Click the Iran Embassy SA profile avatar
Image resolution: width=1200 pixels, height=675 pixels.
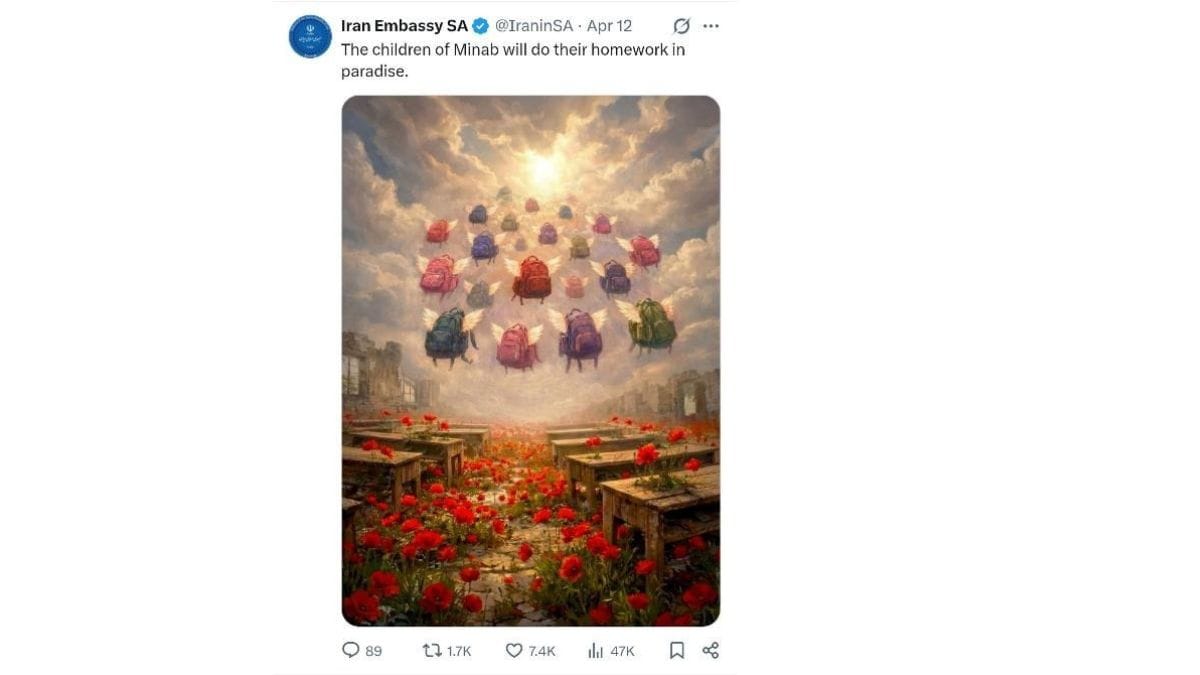[310, 37]
